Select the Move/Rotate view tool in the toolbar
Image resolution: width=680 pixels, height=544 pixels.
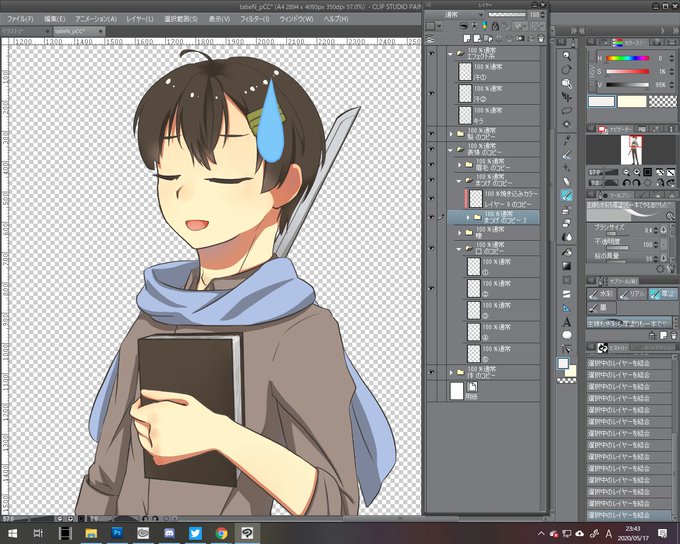click(x=567, y=70)
